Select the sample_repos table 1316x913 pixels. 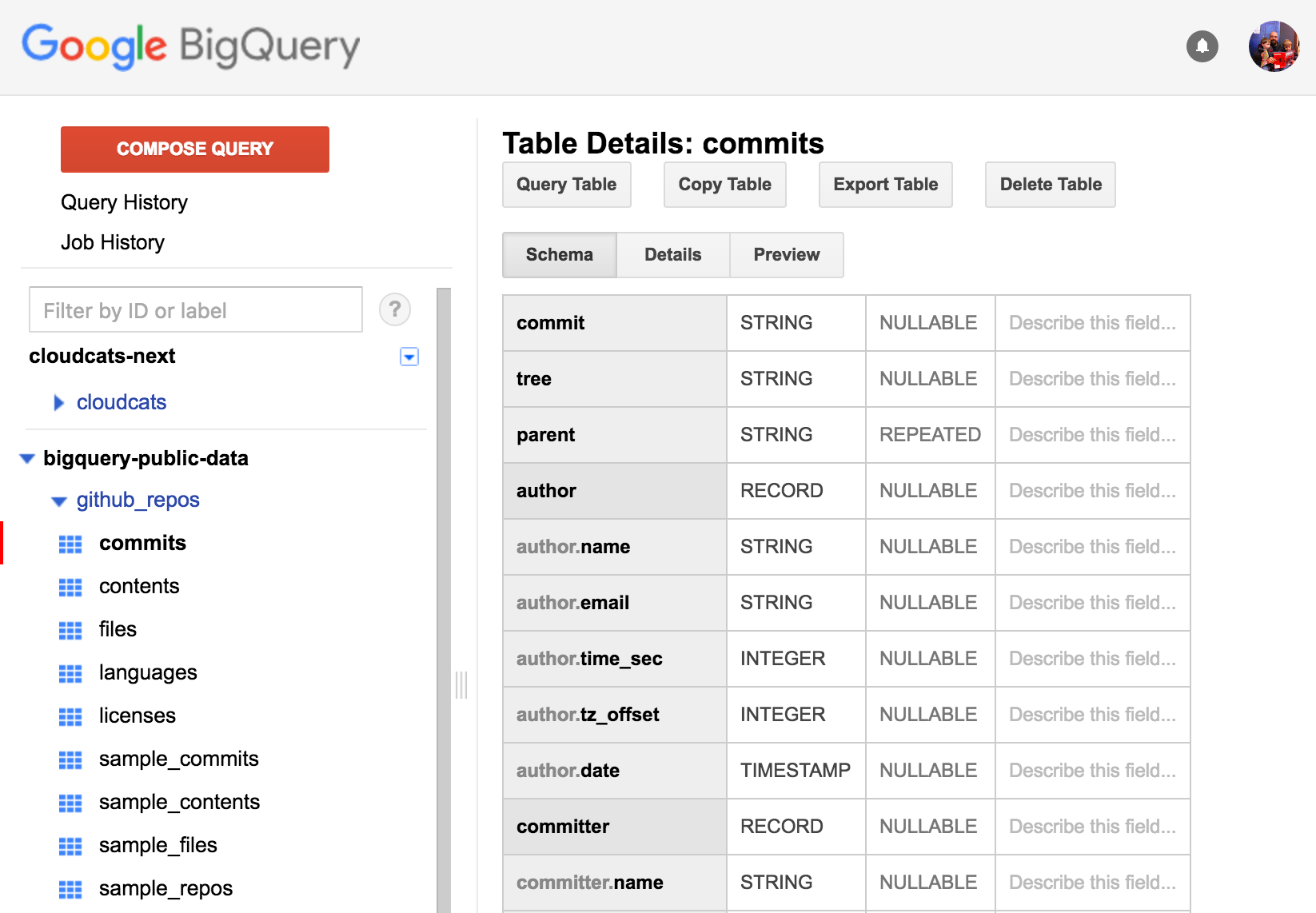(x=165, y=888)
